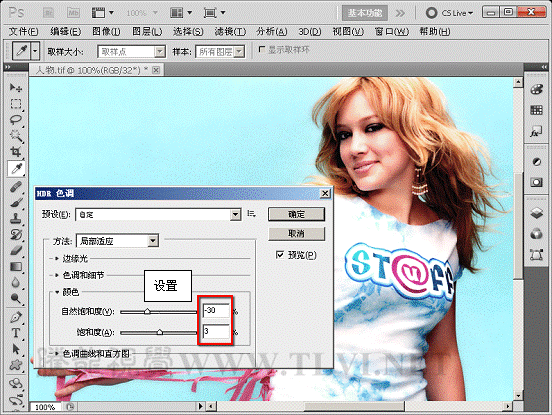Select the Eyedropper tool in toolbox
Screen dimensions: 552x415
[x=16, y=169]
